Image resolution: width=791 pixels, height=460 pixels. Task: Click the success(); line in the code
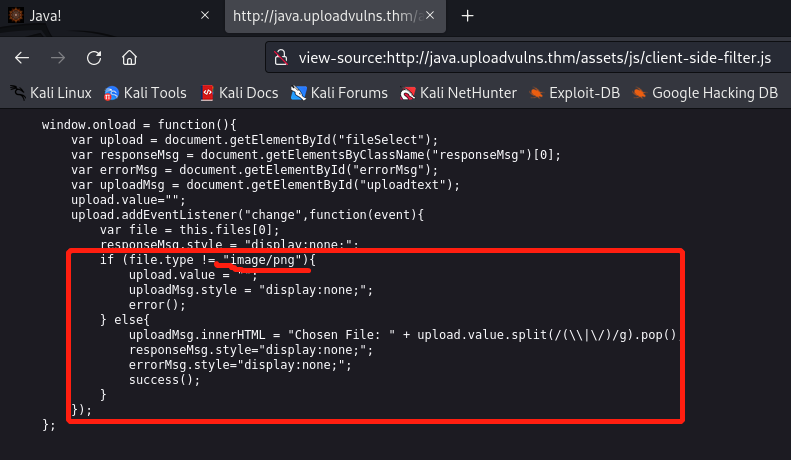point(158,380)
